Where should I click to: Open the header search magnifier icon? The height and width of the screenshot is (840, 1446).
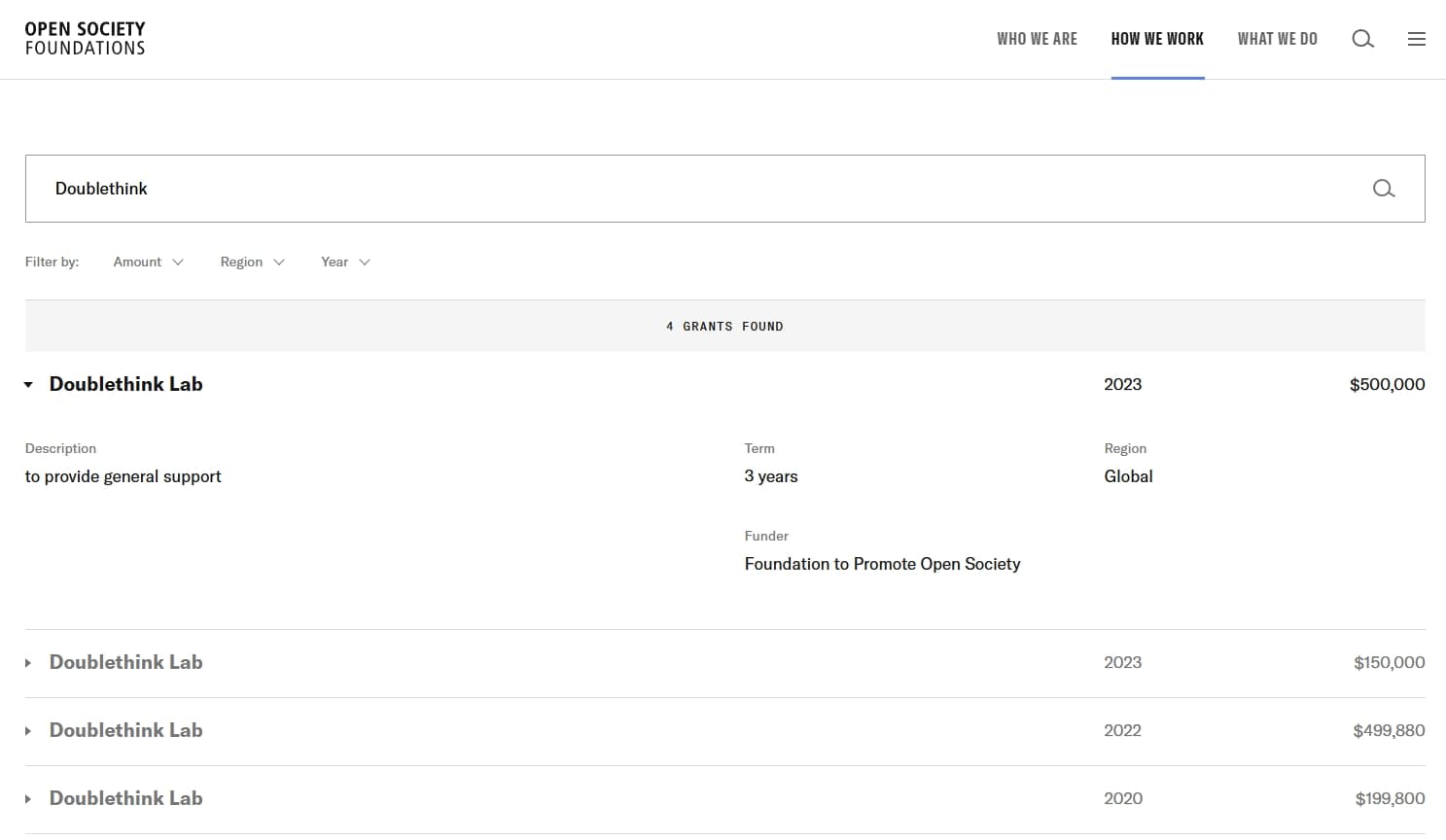click(x=1362, y=39)
